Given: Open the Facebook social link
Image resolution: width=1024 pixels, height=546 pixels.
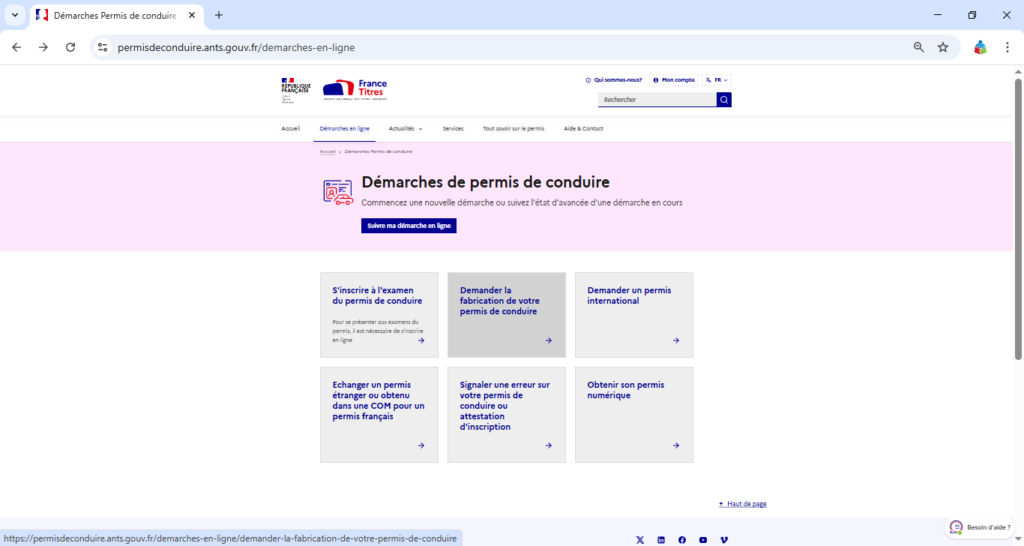Looking at the screenshot, I should pyautogui.click(x=682, y=540).
